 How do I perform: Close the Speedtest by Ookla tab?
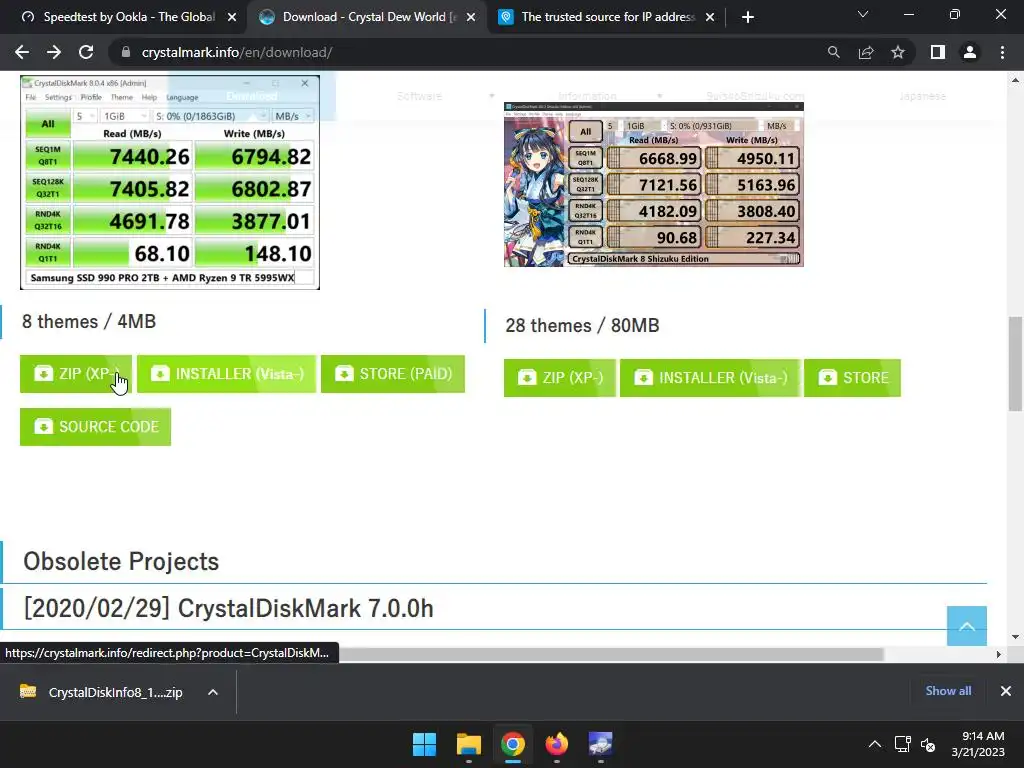click(x=232, y=18)
